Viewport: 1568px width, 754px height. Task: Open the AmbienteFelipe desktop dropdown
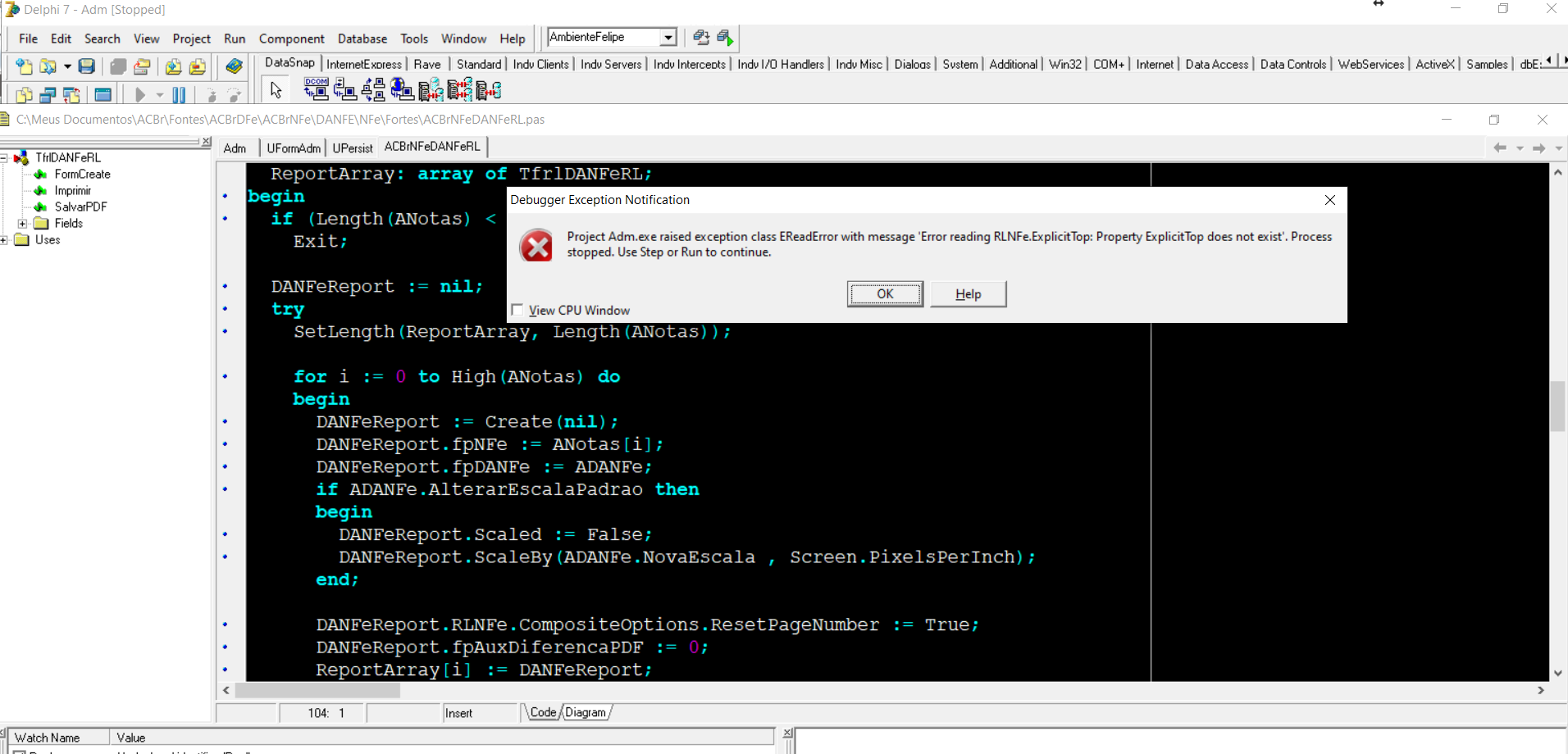click(668, 37)
